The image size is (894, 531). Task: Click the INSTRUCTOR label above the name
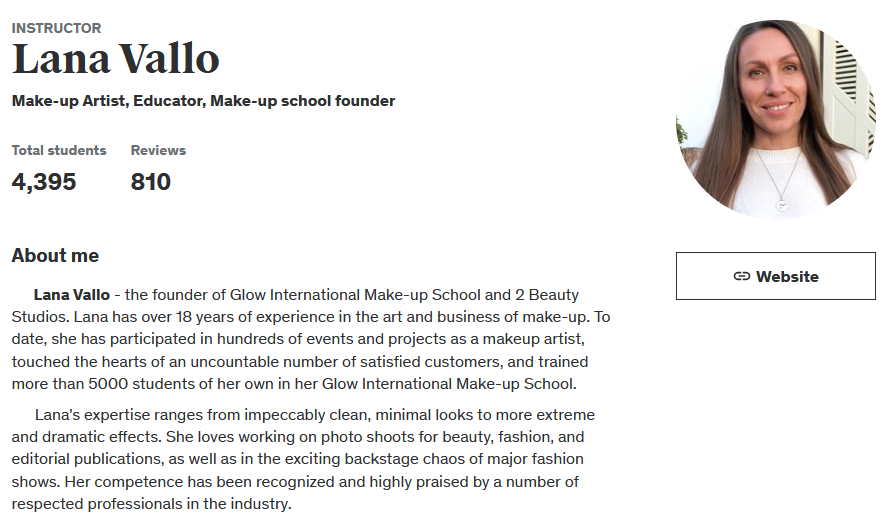(56, 28)
